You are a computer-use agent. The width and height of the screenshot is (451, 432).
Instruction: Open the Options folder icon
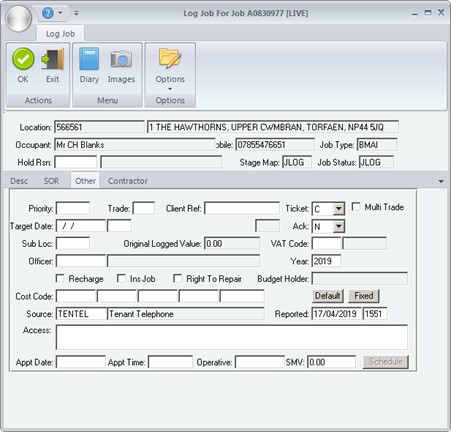(170, 58)
